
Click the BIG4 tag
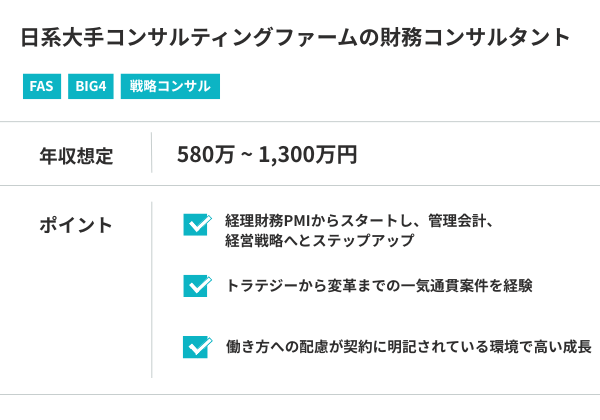click(90, 86)
